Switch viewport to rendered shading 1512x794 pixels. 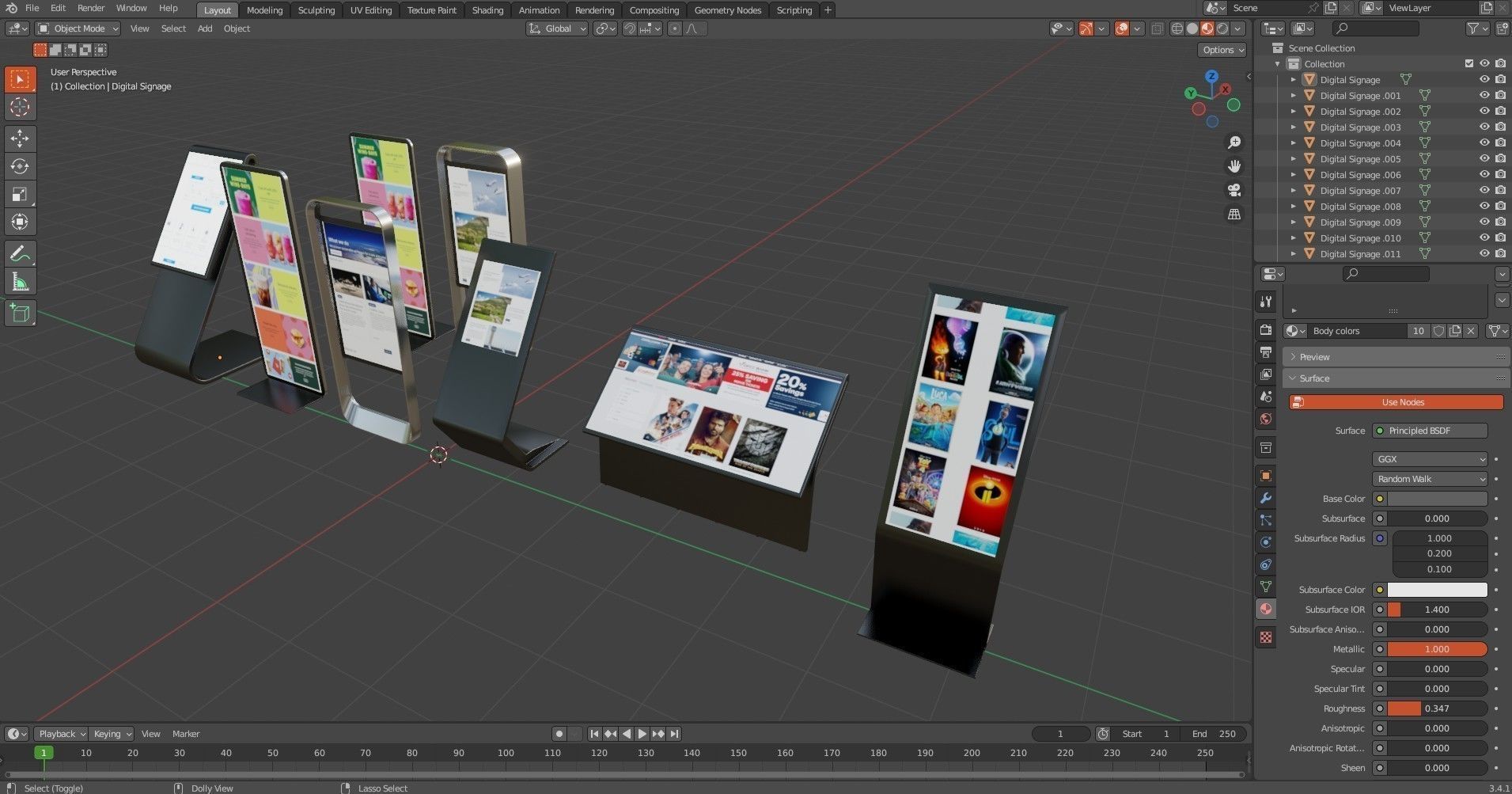click(1222, 28)
